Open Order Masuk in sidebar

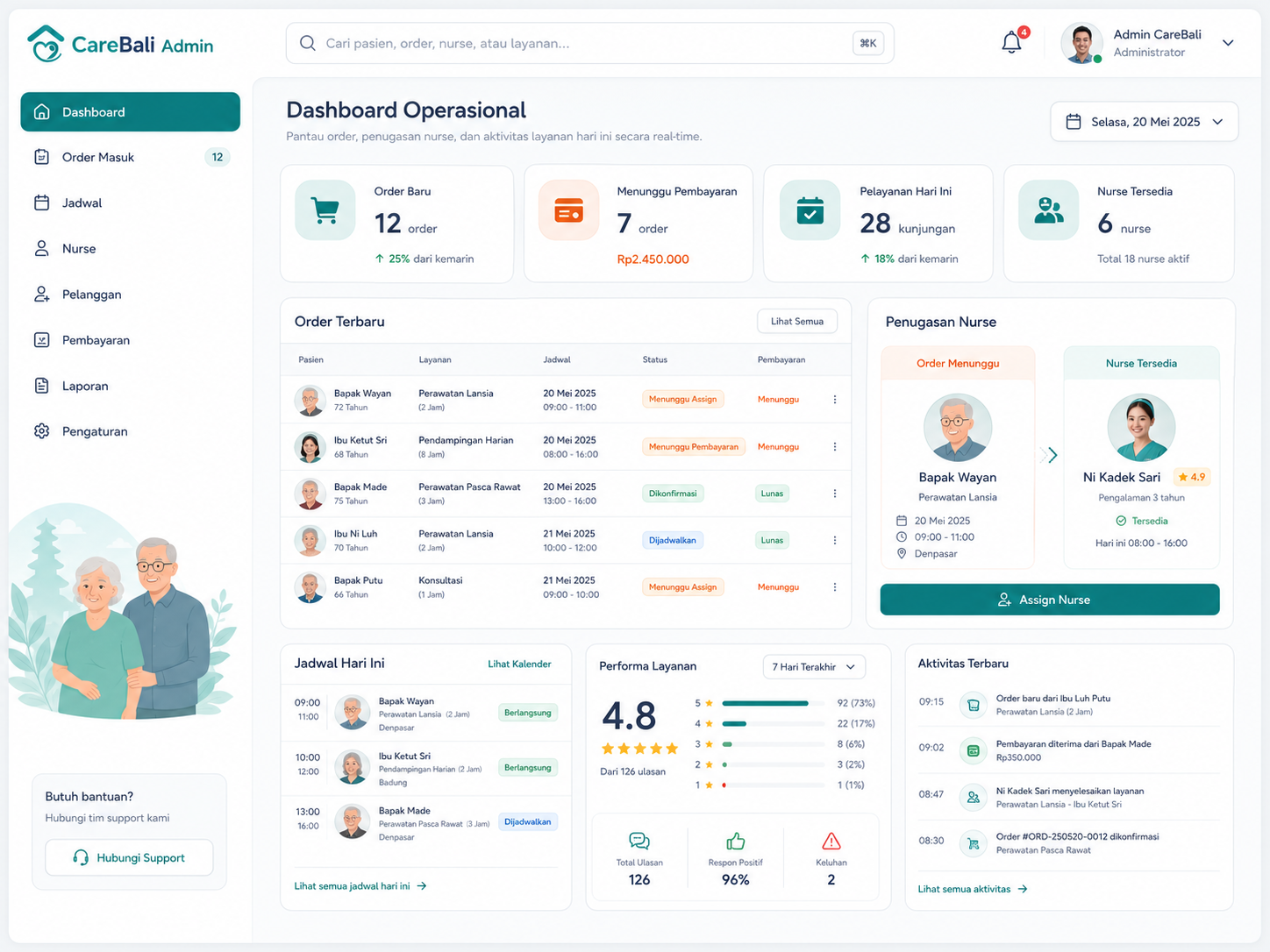(130, 158)
